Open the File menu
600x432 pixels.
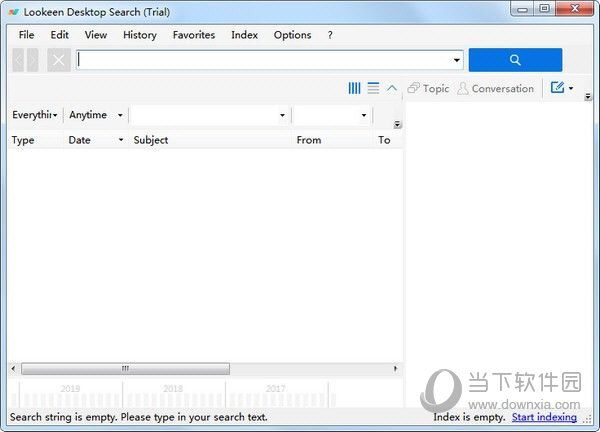point(26,35)
